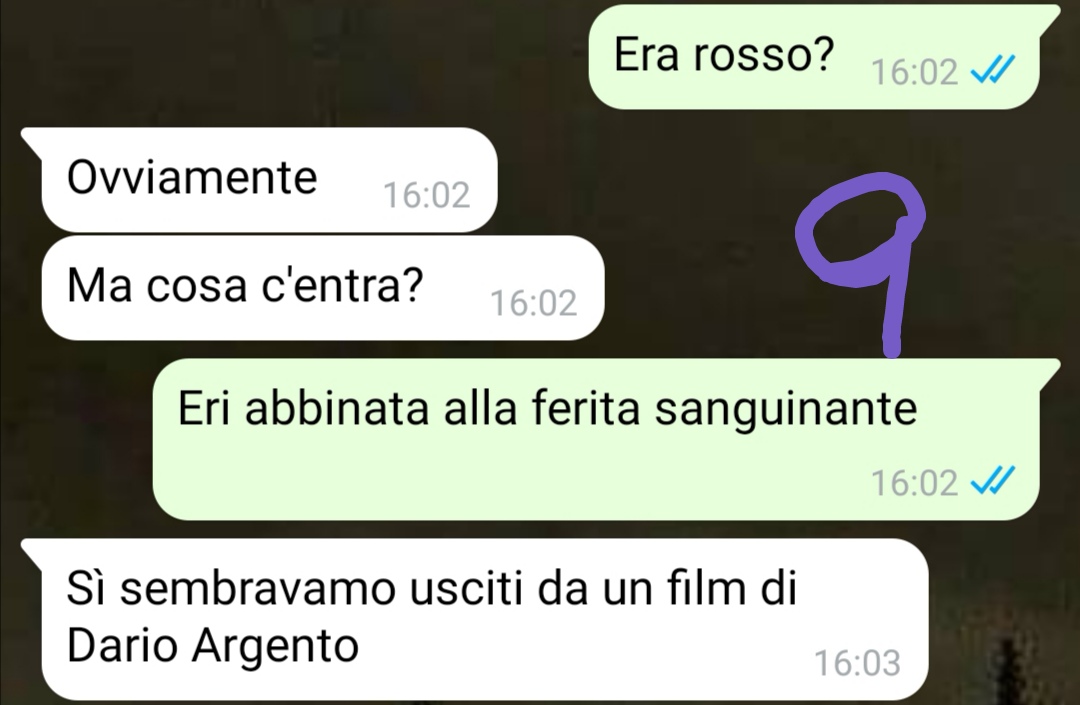Image resolution: width=1080 pixels, height=705 pixels.
Task: Click the dark chat wallpaper beside 'Ovviamente' bubble
Action: (641, 179)
